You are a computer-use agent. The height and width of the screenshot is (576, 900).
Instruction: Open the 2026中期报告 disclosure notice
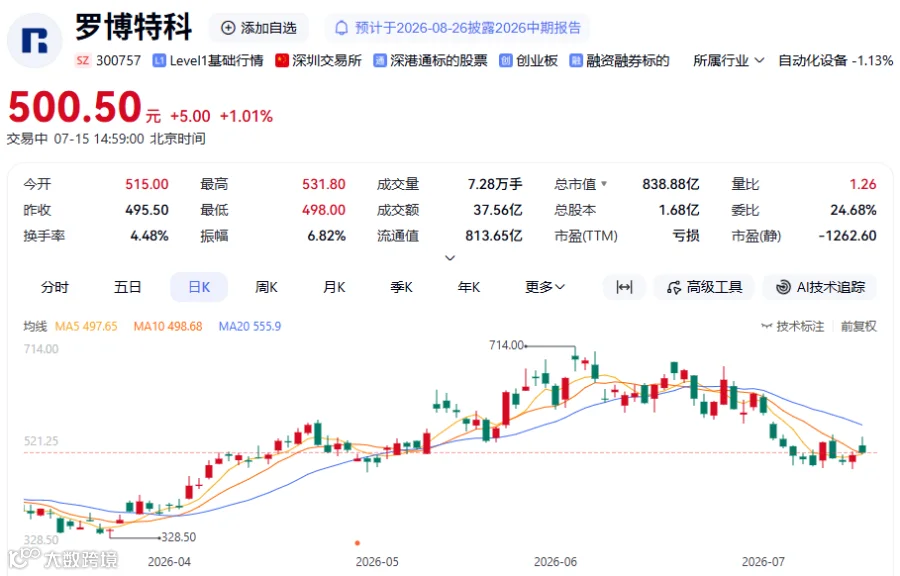pos(457,28)
